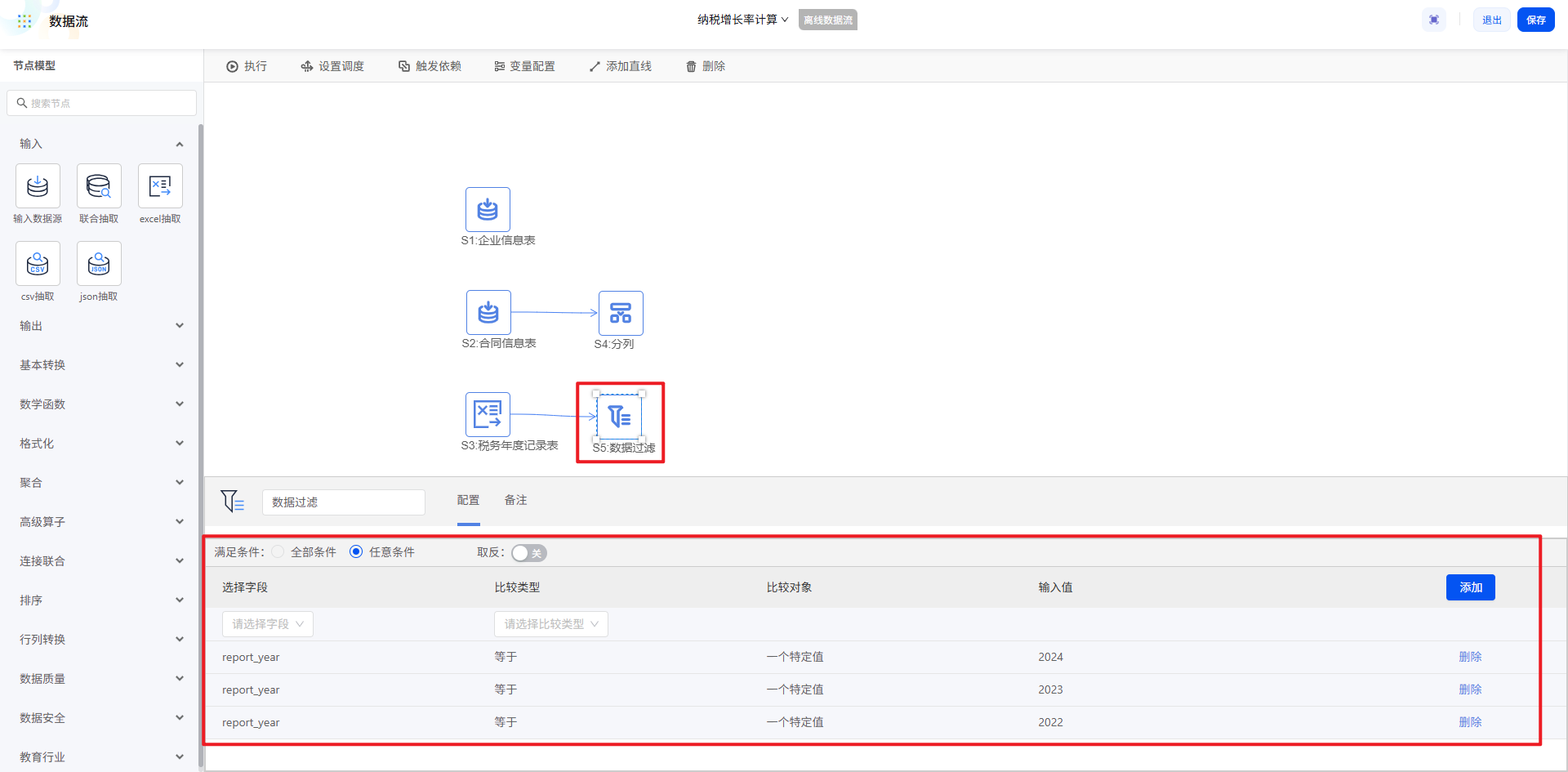Open the 请选择字段 dropdown

(268, 624)
